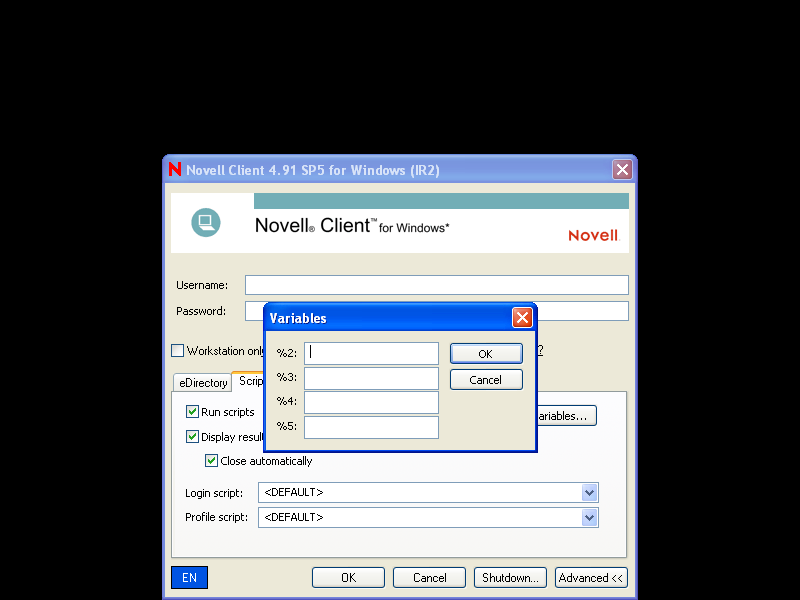Confirm the Variables dialog with OK
The height and width of the screenshot is (600, 800).
click(x=486, y=354)
